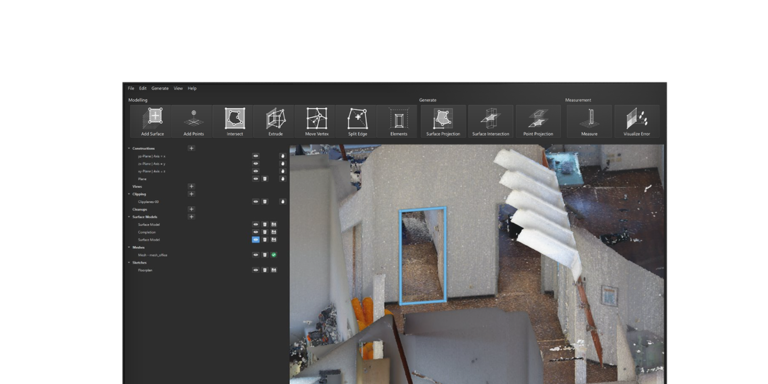The height and width of the screenshot is (384, 768).
Task: Run Surface Intersection generator
Action: (x=490, y=121)
